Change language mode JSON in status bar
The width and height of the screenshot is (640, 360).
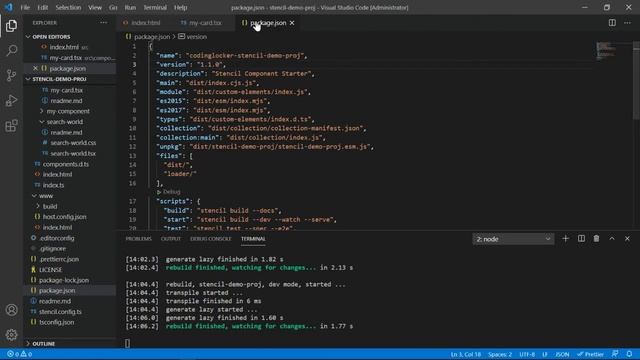tap(562, 354)
